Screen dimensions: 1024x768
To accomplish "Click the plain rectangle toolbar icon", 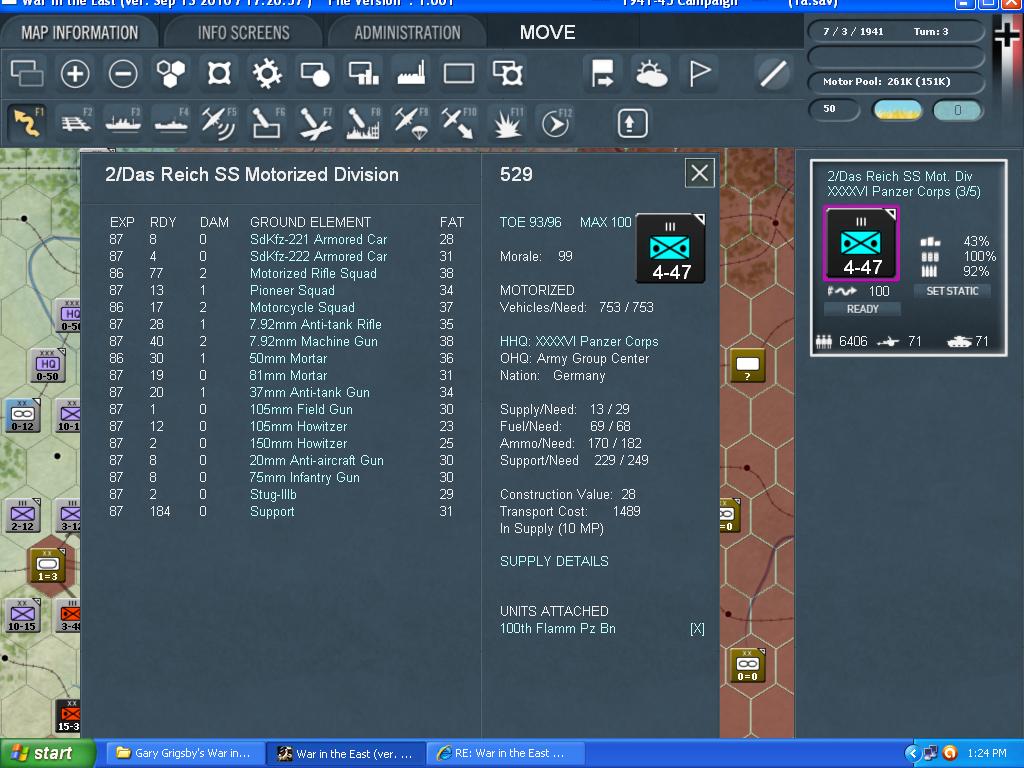I will pyautogui.click(x=459, y=73).
